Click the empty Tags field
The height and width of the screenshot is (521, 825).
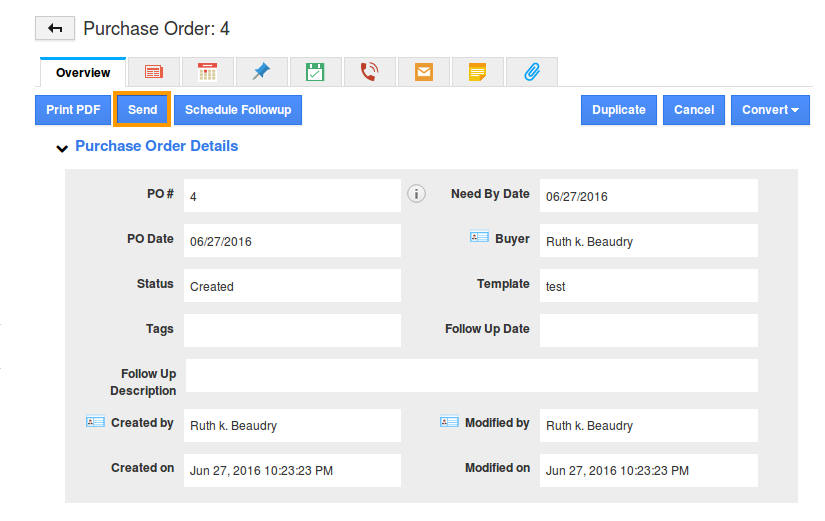click(292, 330)
